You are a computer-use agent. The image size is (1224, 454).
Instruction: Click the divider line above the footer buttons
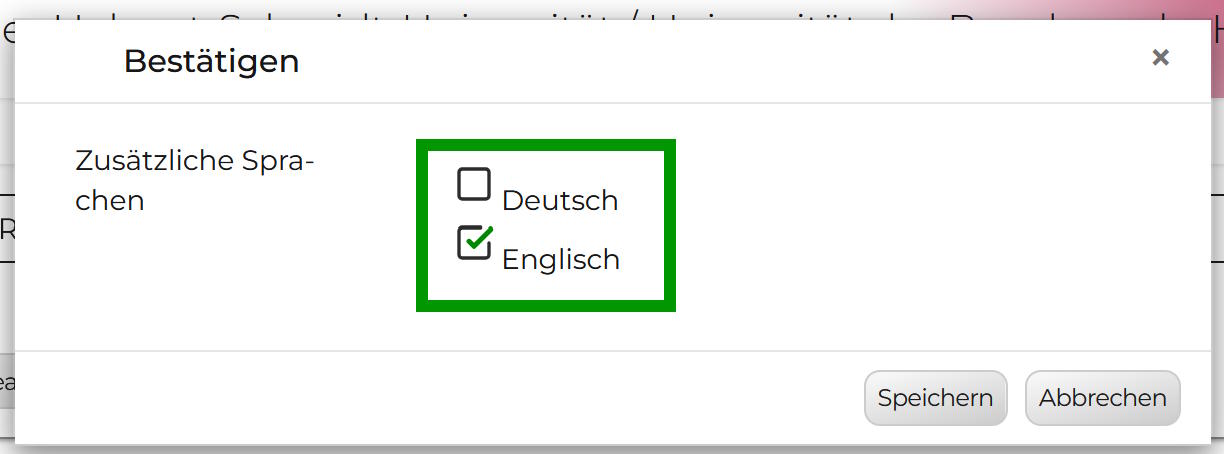pos(600,351)
